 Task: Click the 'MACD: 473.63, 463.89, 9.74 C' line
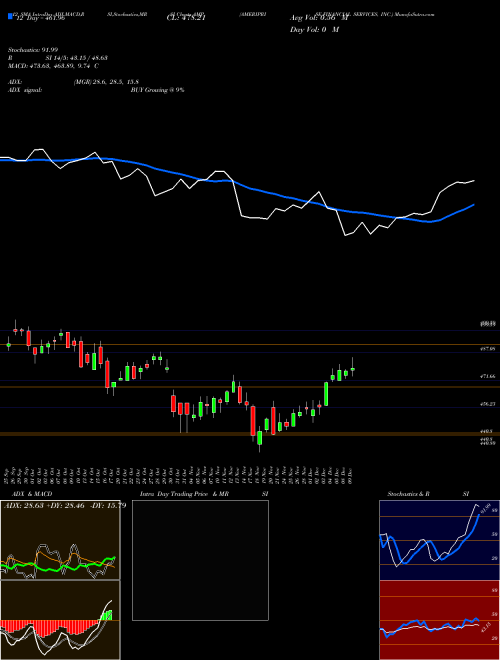(53, 66)
